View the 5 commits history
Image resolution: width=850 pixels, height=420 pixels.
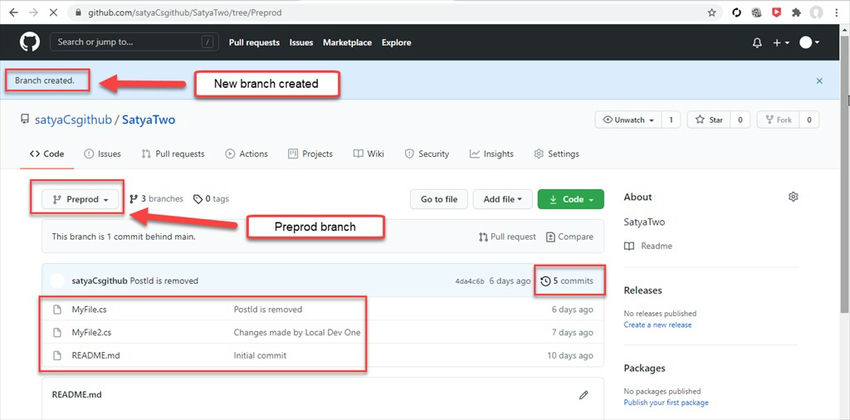[x=567, y=281]
